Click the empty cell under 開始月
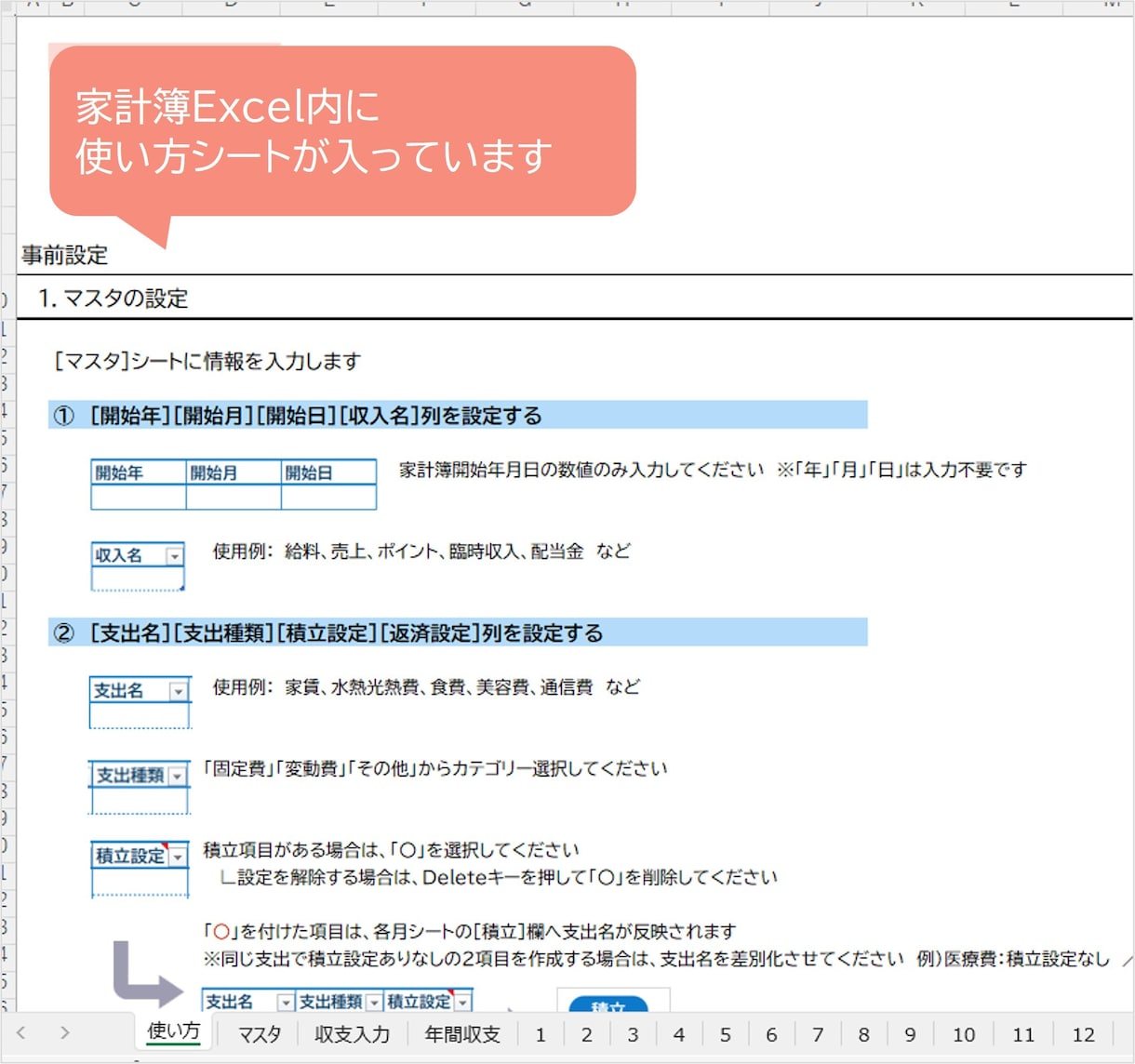The height and width of the screenshot is (1064, 1135). pyautogui.click(x=234, y=497)
